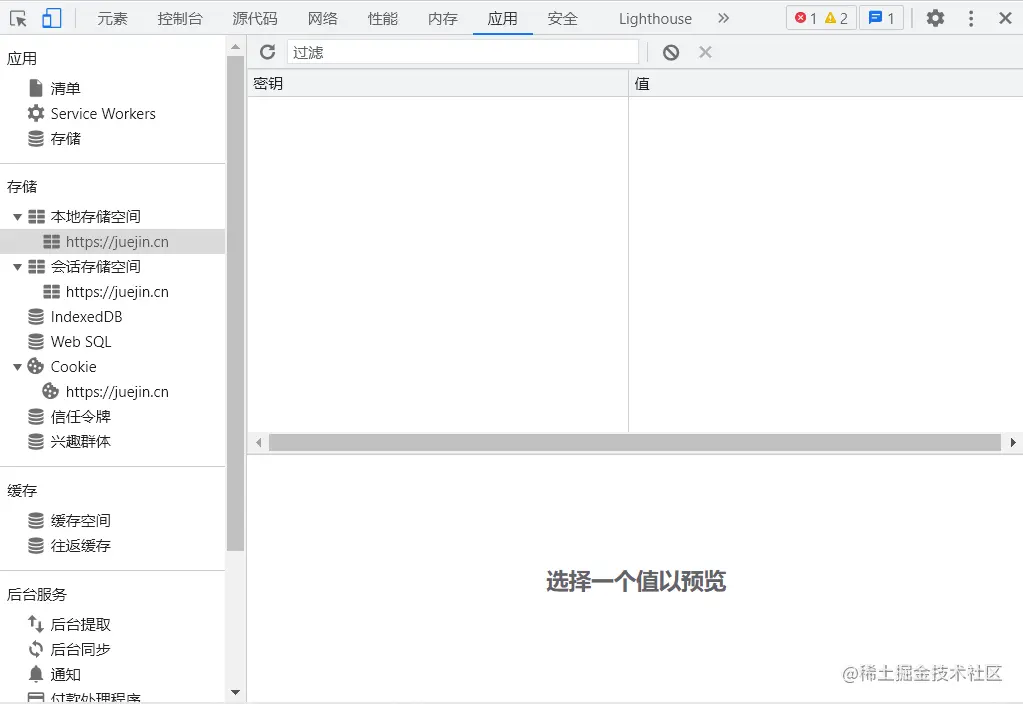Sort by the 值 column header
This screenshot has height=704, width=1023.
point(826,84)
